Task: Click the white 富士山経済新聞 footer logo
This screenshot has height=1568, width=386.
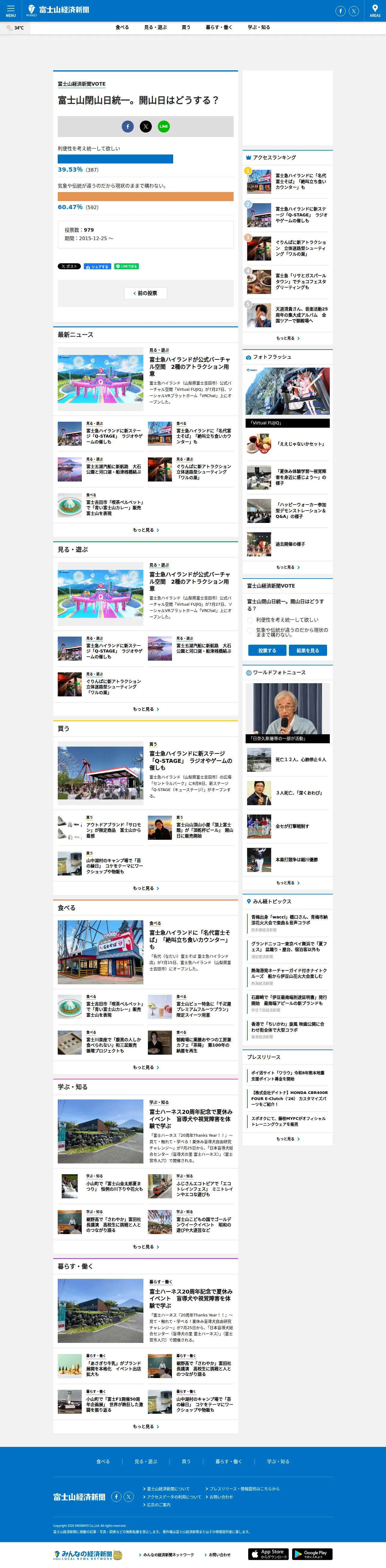Action: (79, 1497)
